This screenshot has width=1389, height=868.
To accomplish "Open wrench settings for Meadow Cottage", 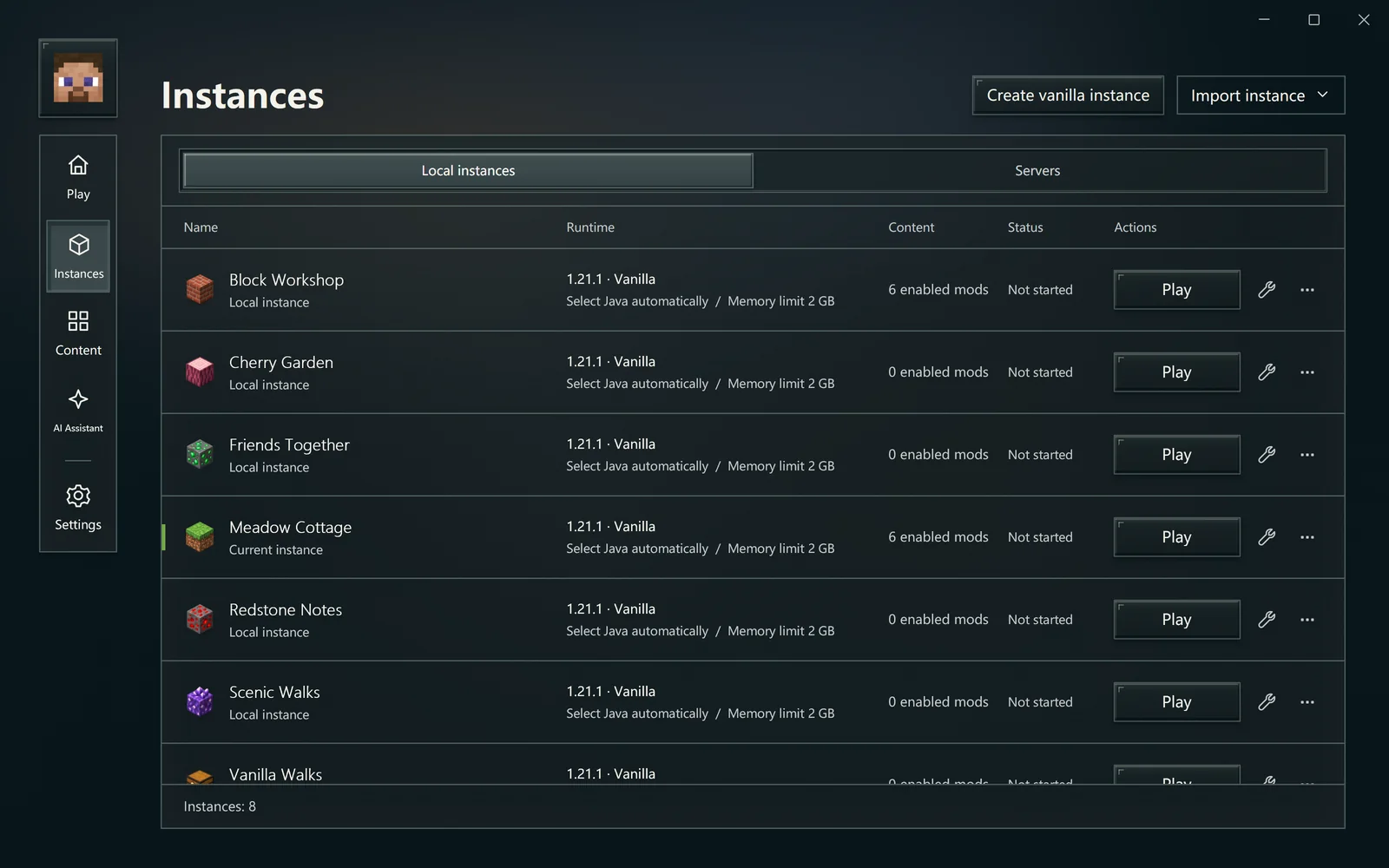I will [x=1267, y=537].
